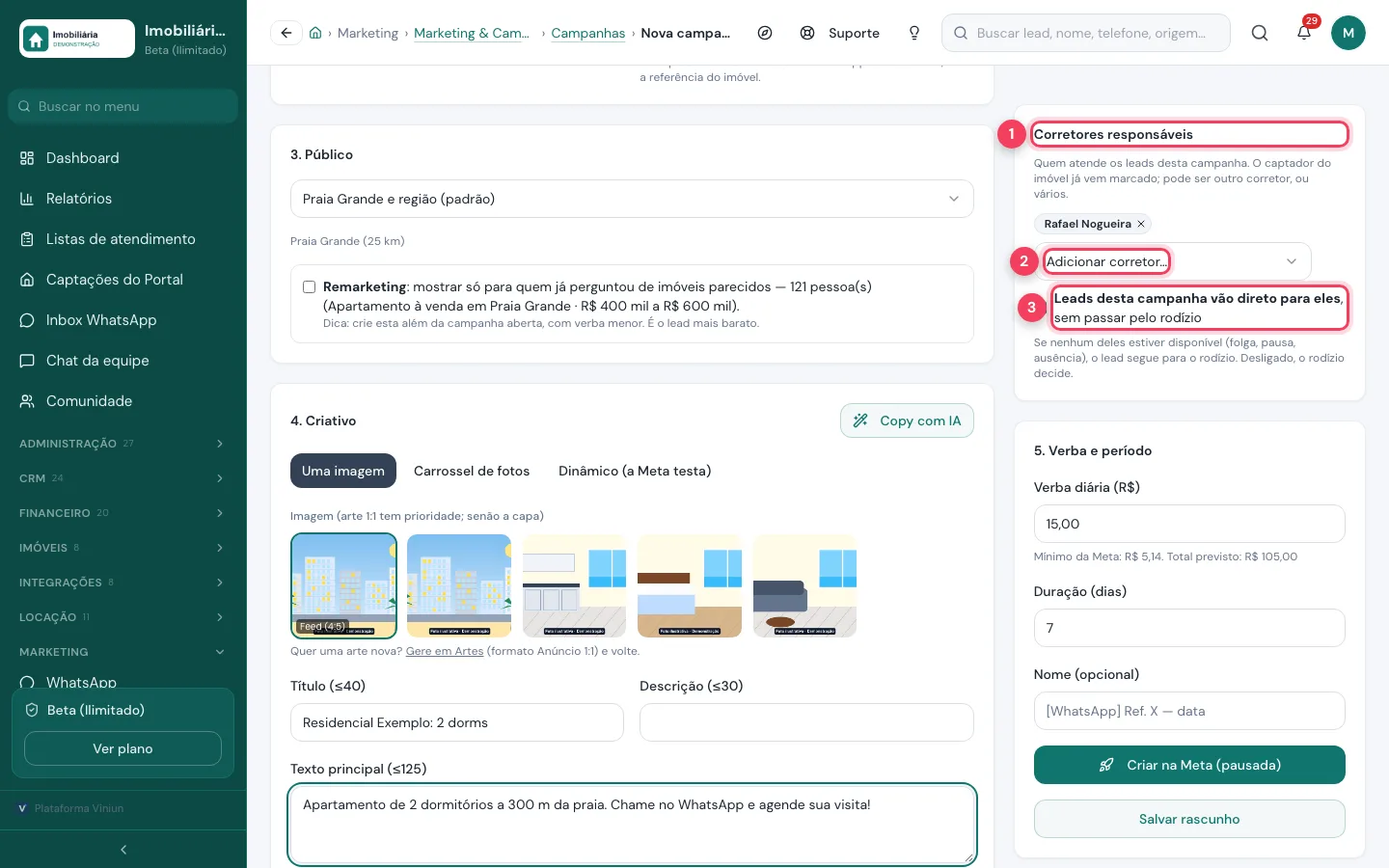This screenshot has width=1389, height=868.
Task: Go to home via breadcrumb house icon
Action: pyautogui.click(x=315, y=33)
